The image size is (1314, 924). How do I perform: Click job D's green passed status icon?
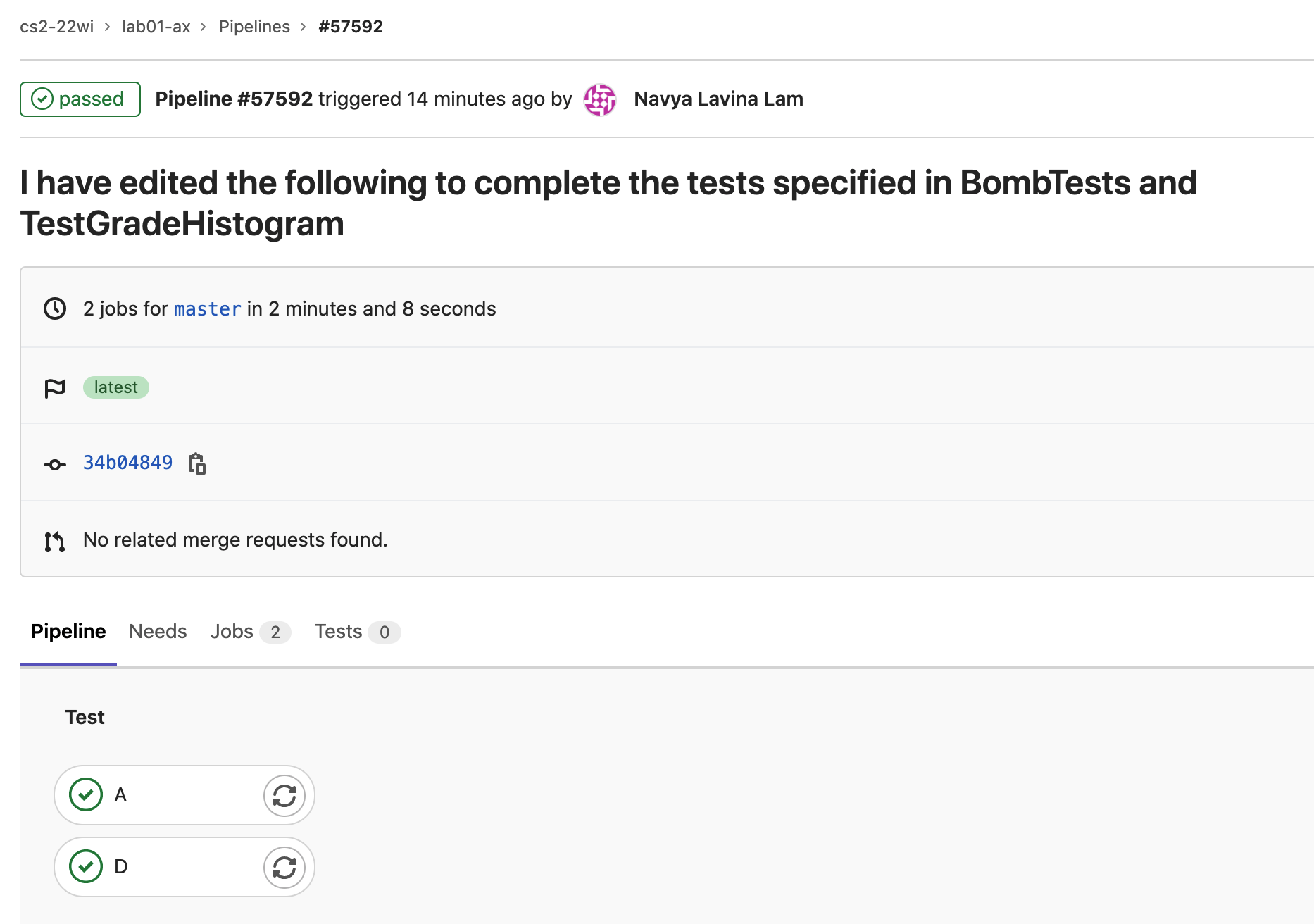click(x=86, y=867)
